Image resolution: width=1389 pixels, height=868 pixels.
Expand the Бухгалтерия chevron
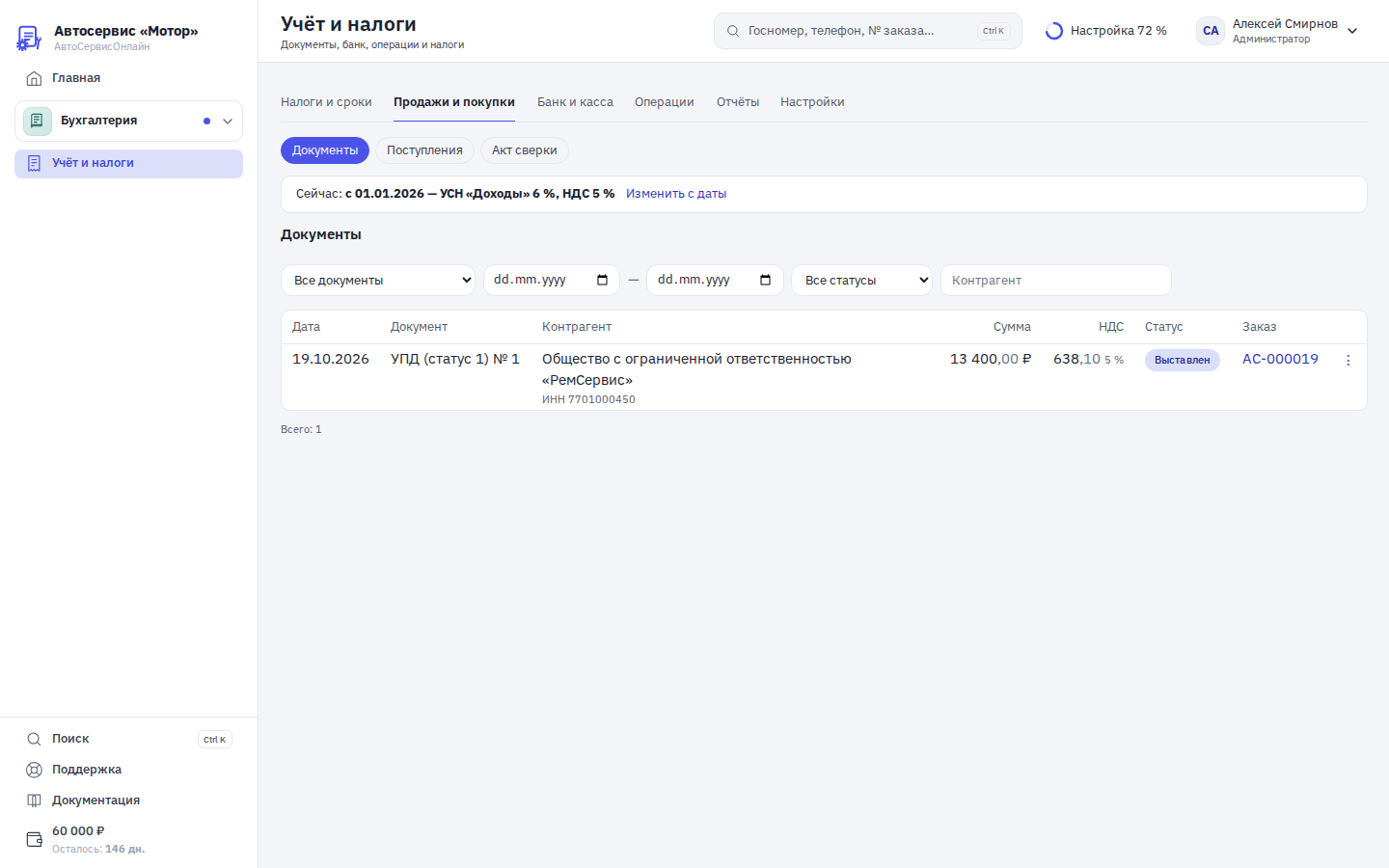[228, 122]
